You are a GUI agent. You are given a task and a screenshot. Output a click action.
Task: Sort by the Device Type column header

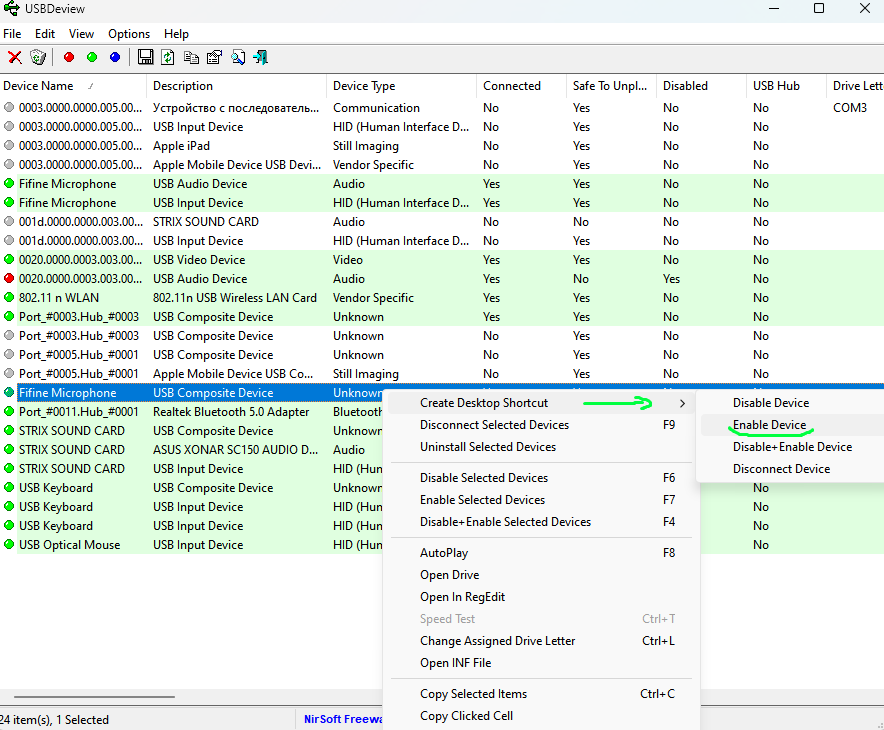click(x=401, y=86)
